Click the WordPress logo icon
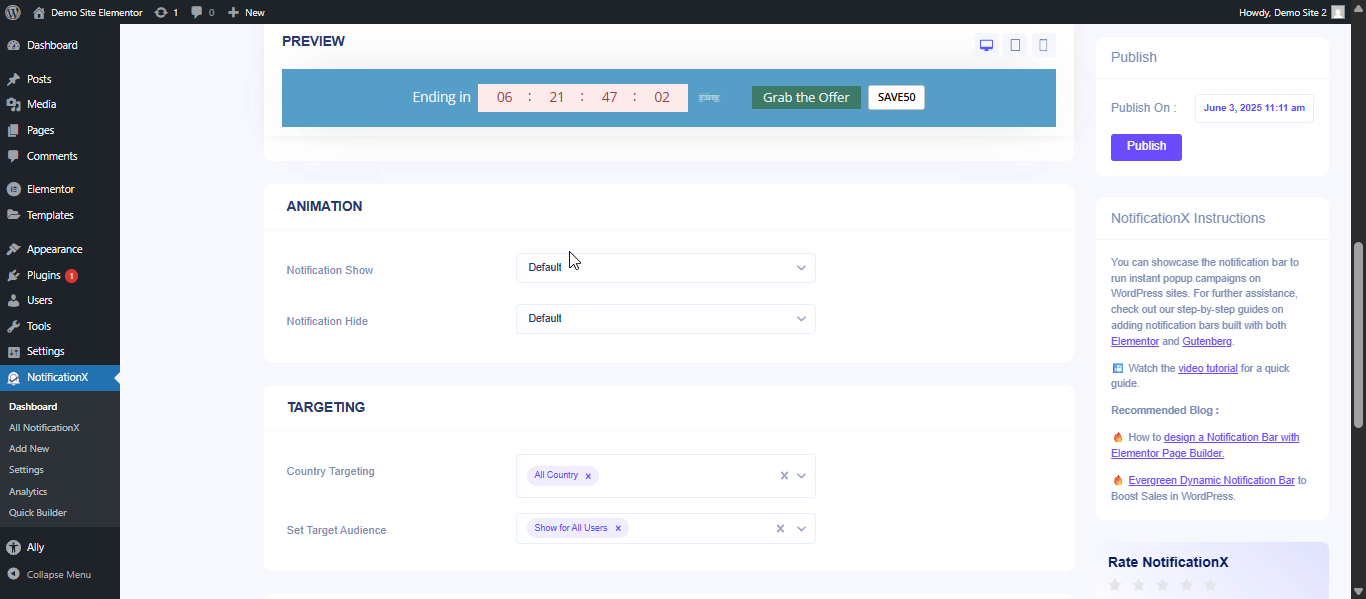The height and width of the screenshot is (599, 1366). (13, 12)
